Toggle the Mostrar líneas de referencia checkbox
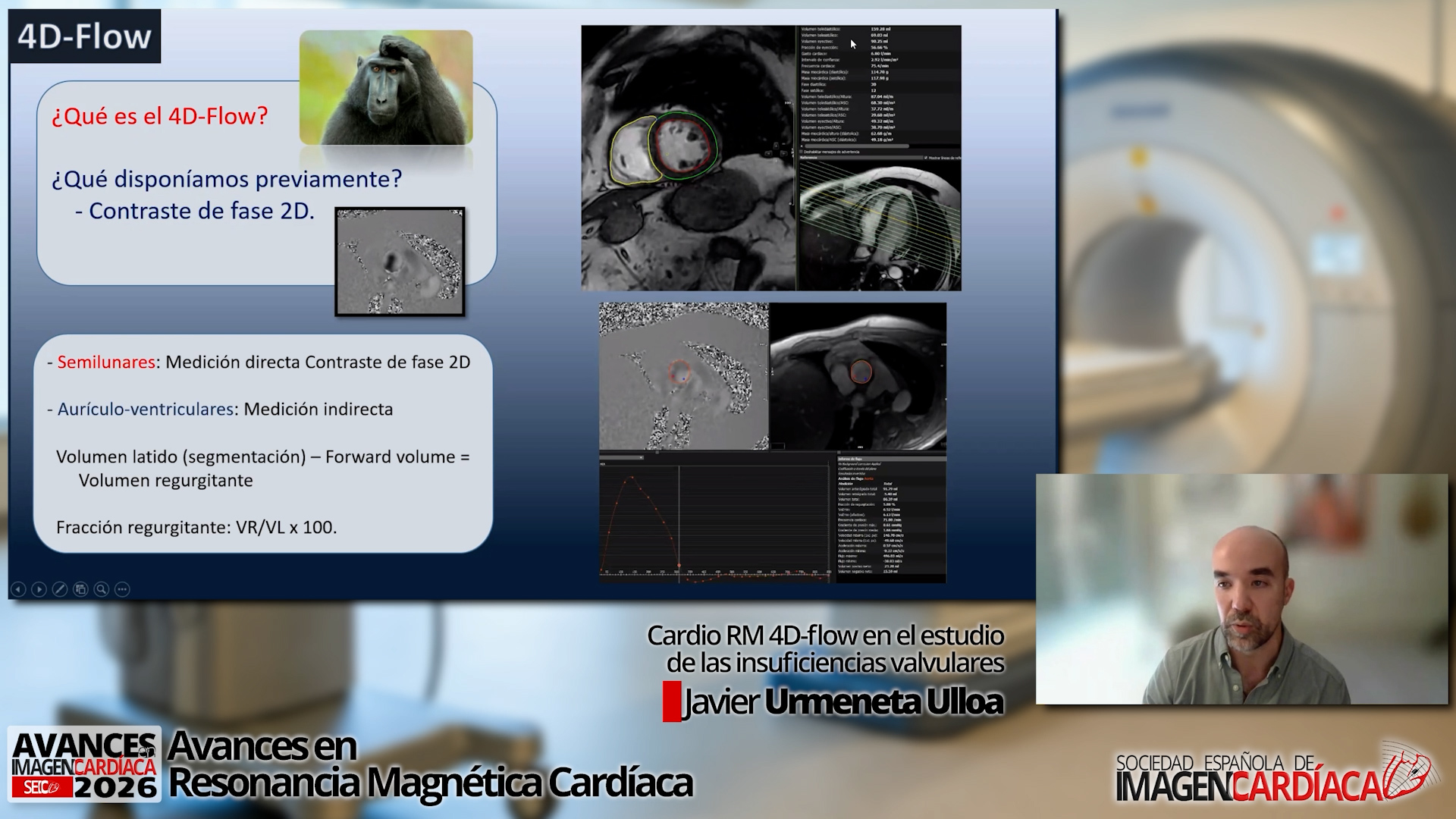1456x819 pixels. 926,158
